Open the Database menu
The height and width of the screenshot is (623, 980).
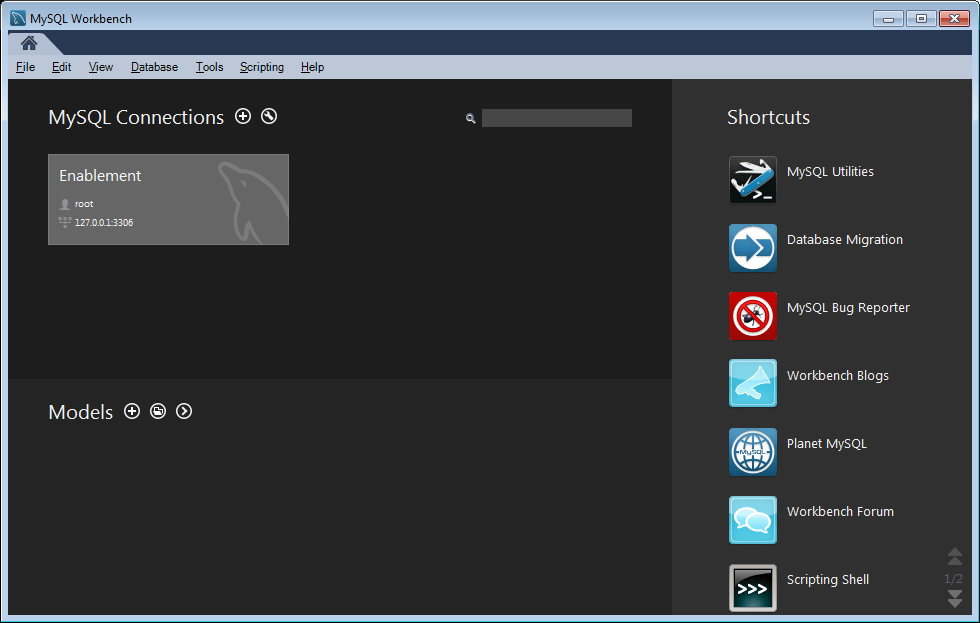[154, 67]
